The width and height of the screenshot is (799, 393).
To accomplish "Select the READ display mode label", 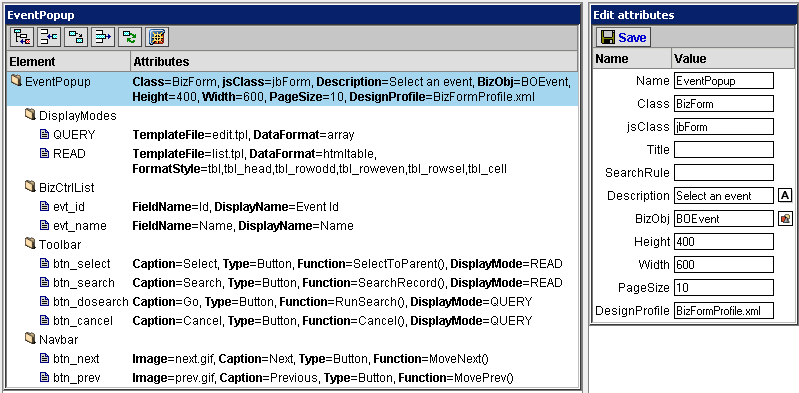I will click(69, 154).
